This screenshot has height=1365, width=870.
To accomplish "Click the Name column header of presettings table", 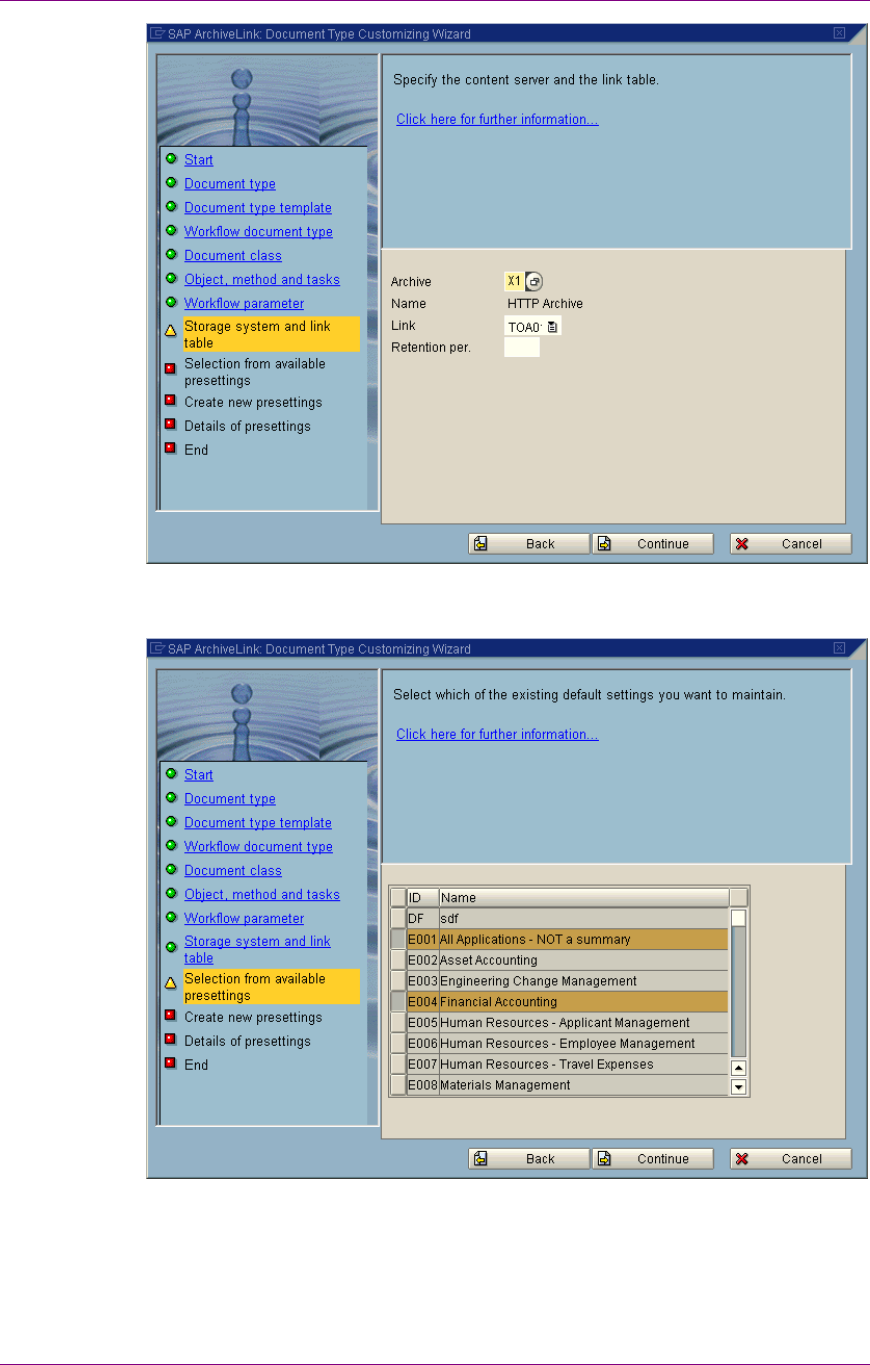I will click(x=583, y=897).
